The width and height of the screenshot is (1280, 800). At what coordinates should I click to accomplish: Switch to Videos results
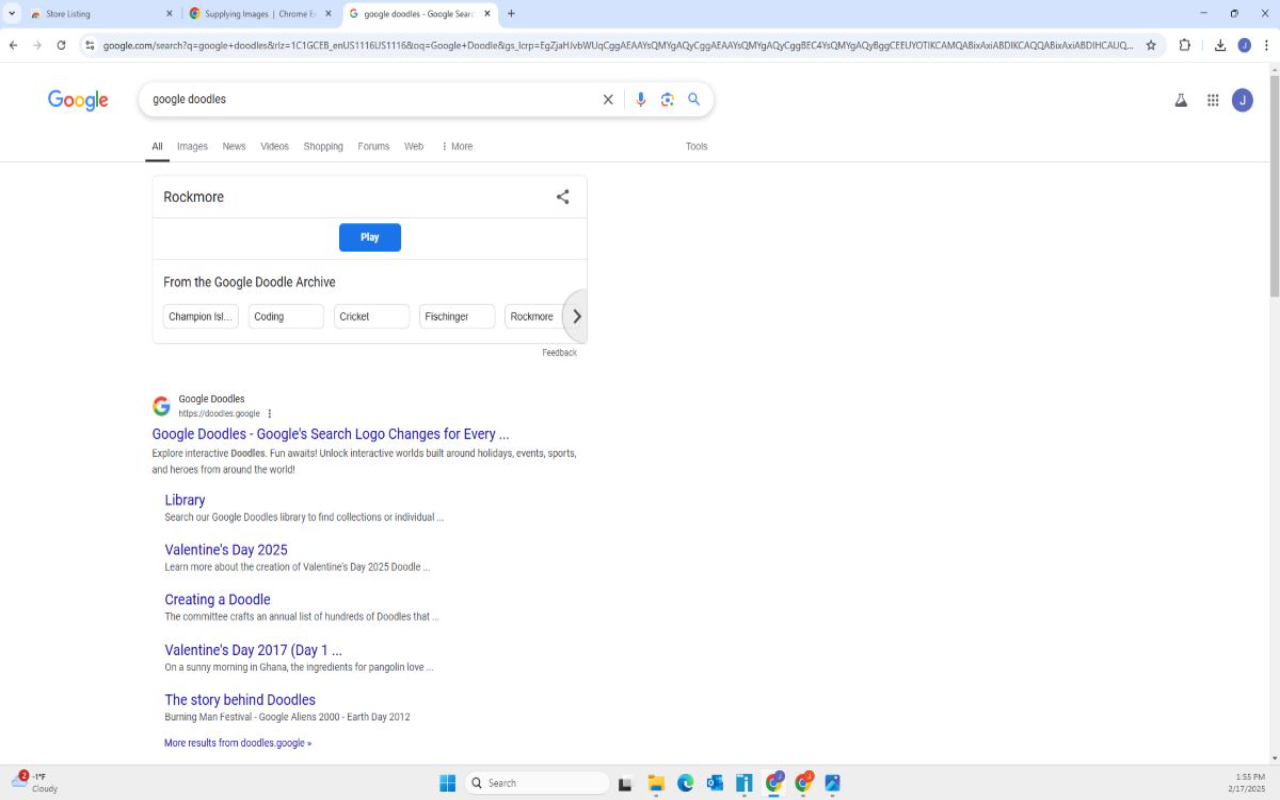pyautogui.click(x=275, y=146)
